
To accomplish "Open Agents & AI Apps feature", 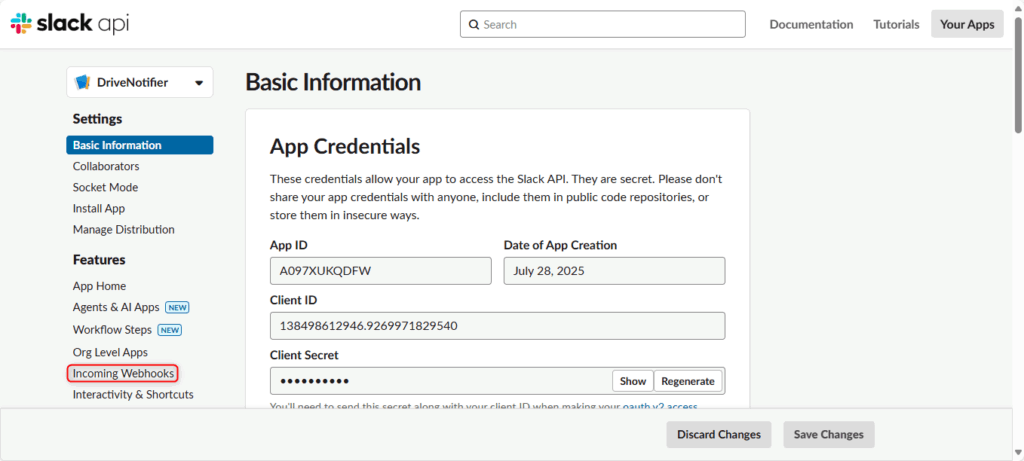I will pyautogui.click(x=116, y=307).
